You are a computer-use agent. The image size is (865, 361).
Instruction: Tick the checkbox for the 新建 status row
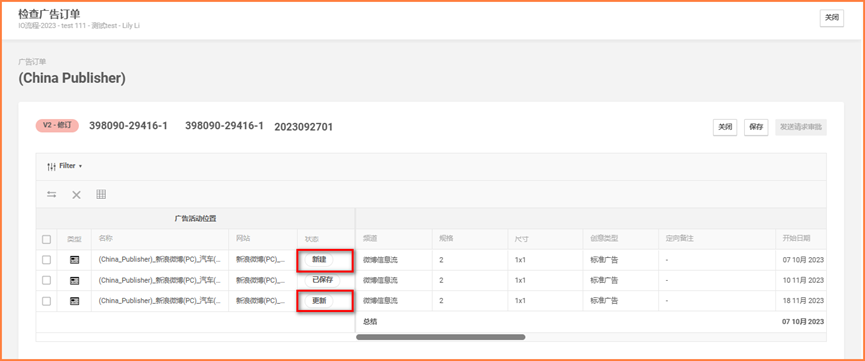click(x=46, y=260)
